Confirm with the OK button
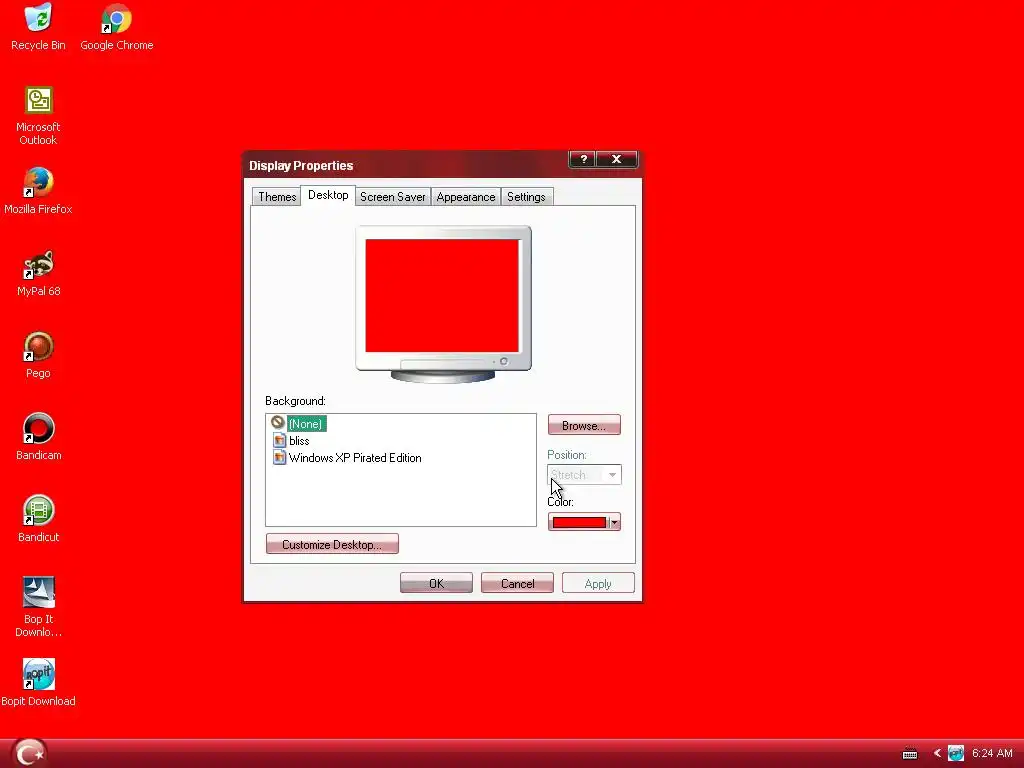This screenshot has width=1024, height=768. point(436,583)
